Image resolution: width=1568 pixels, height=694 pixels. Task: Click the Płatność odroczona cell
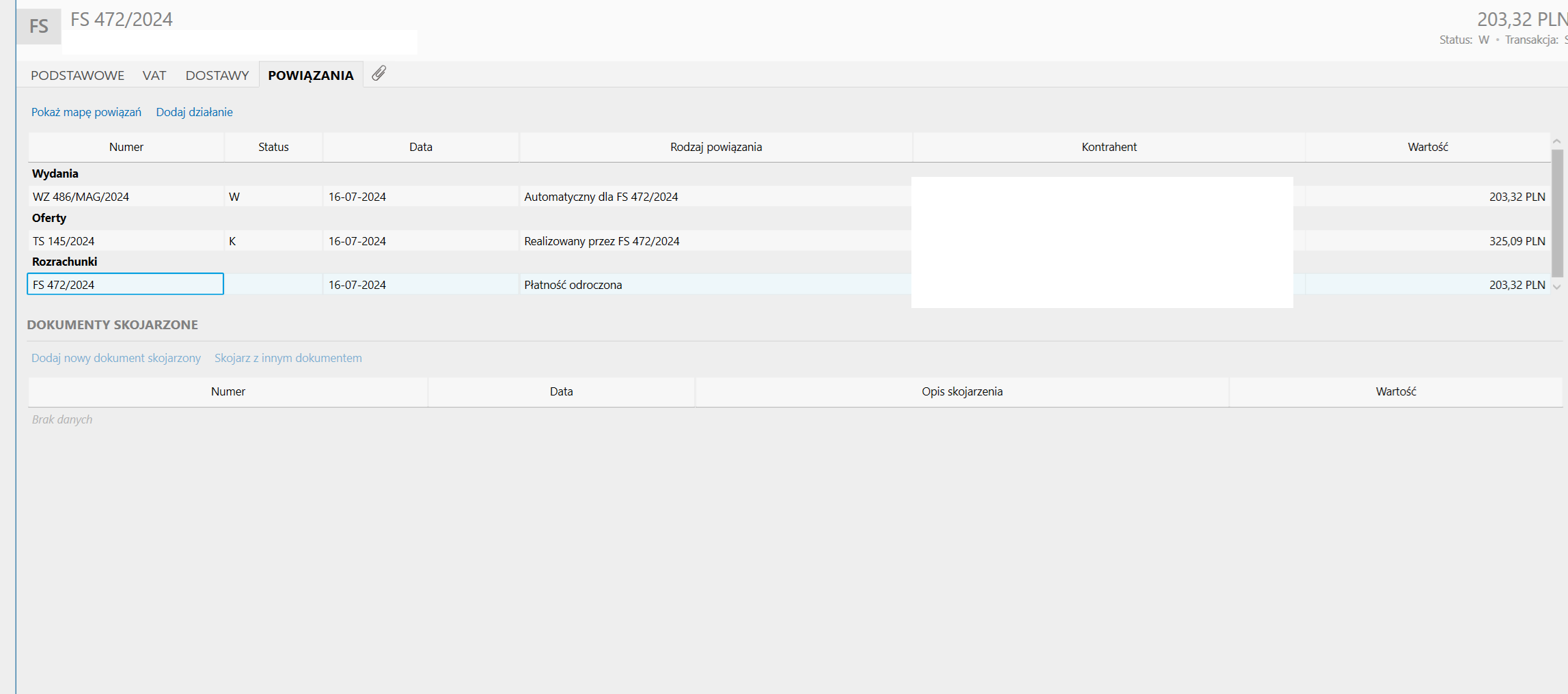[x=573, y=285]
